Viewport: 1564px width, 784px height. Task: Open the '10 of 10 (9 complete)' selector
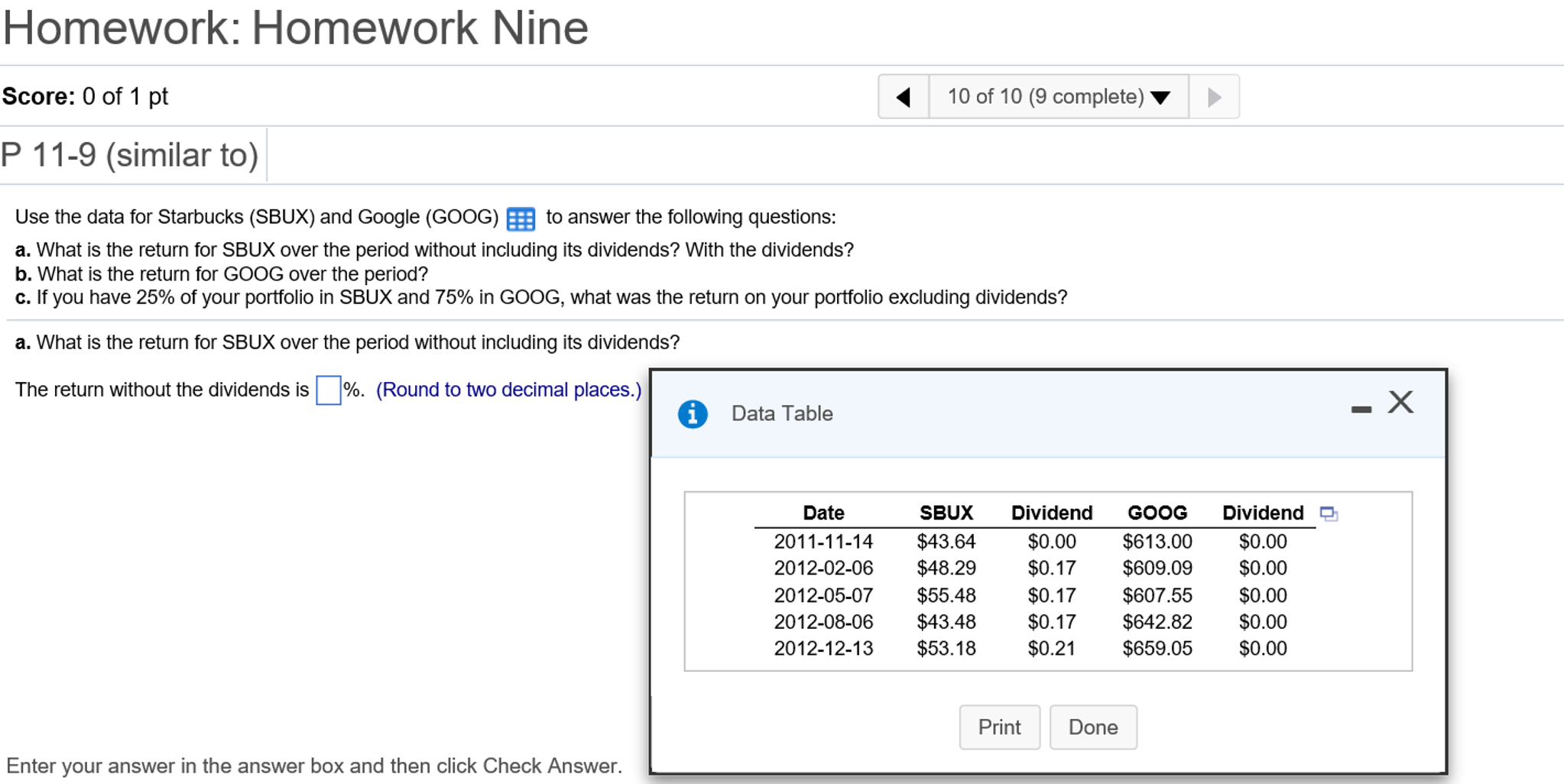pos(1045,97)
